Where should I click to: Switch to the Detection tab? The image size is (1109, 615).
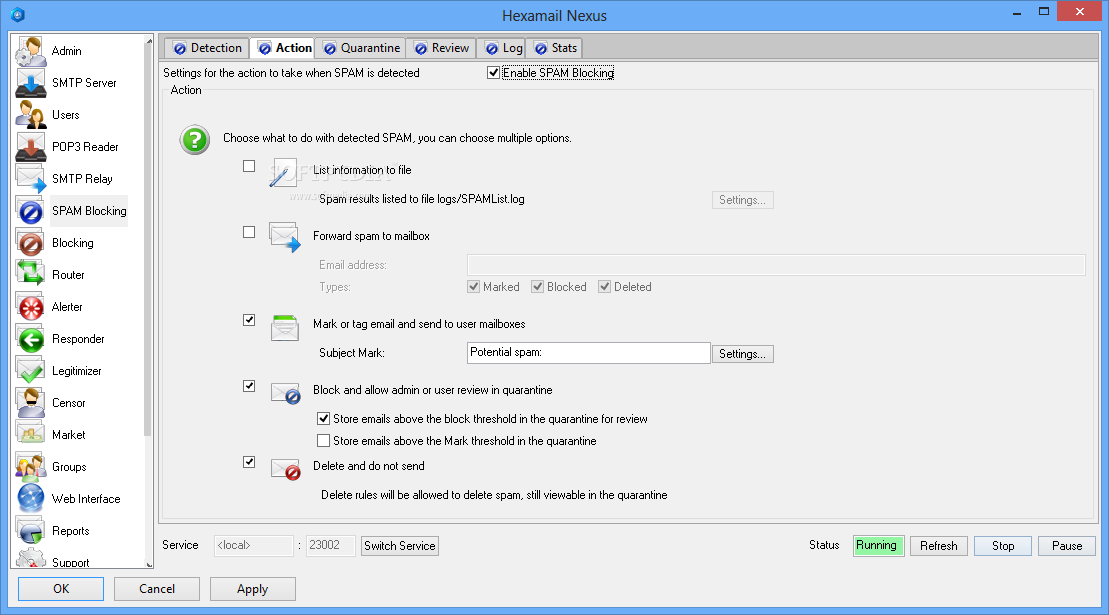(x=207, y=48)
